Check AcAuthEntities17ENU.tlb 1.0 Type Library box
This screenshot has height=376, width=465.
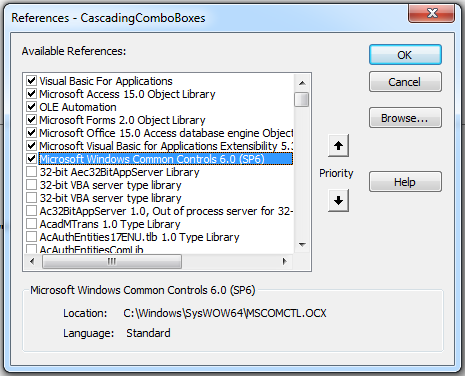pos(31,237)
